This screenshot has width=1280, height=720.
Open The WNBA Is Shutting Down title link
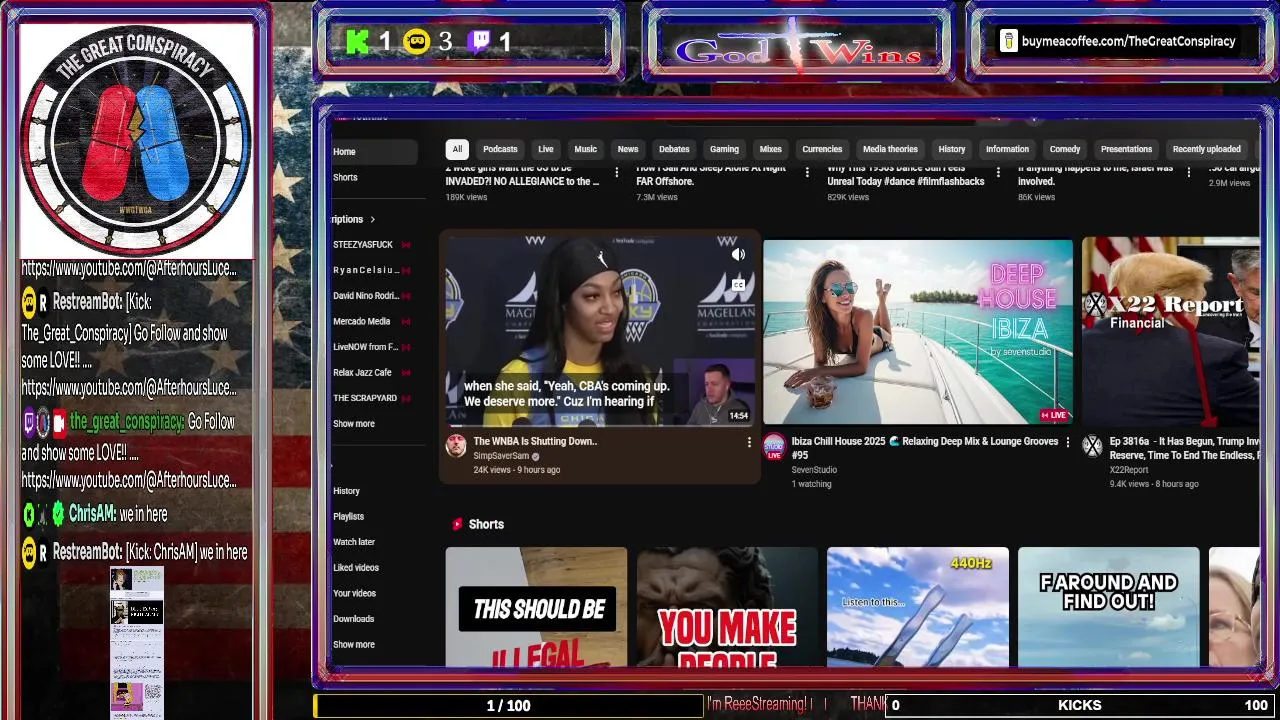pyautogui.click(x=535, y=441)
